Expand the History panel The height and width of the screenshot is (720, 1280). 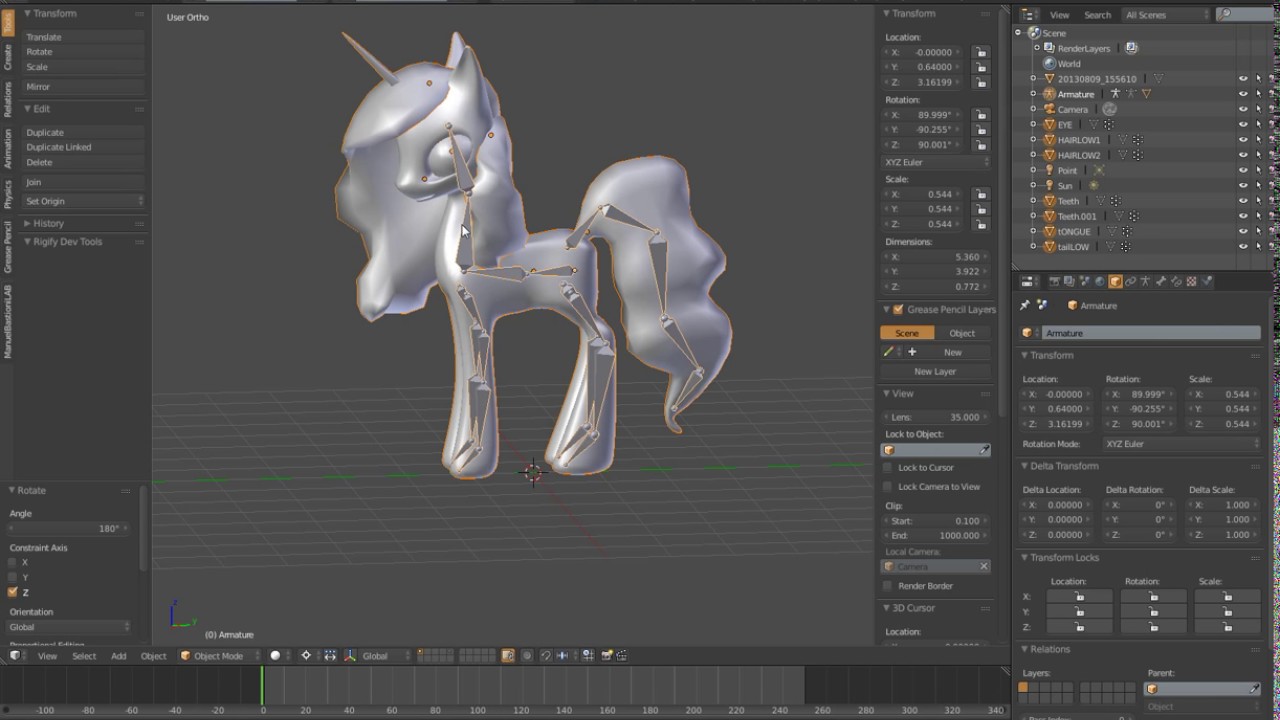(x=48, y=223)
